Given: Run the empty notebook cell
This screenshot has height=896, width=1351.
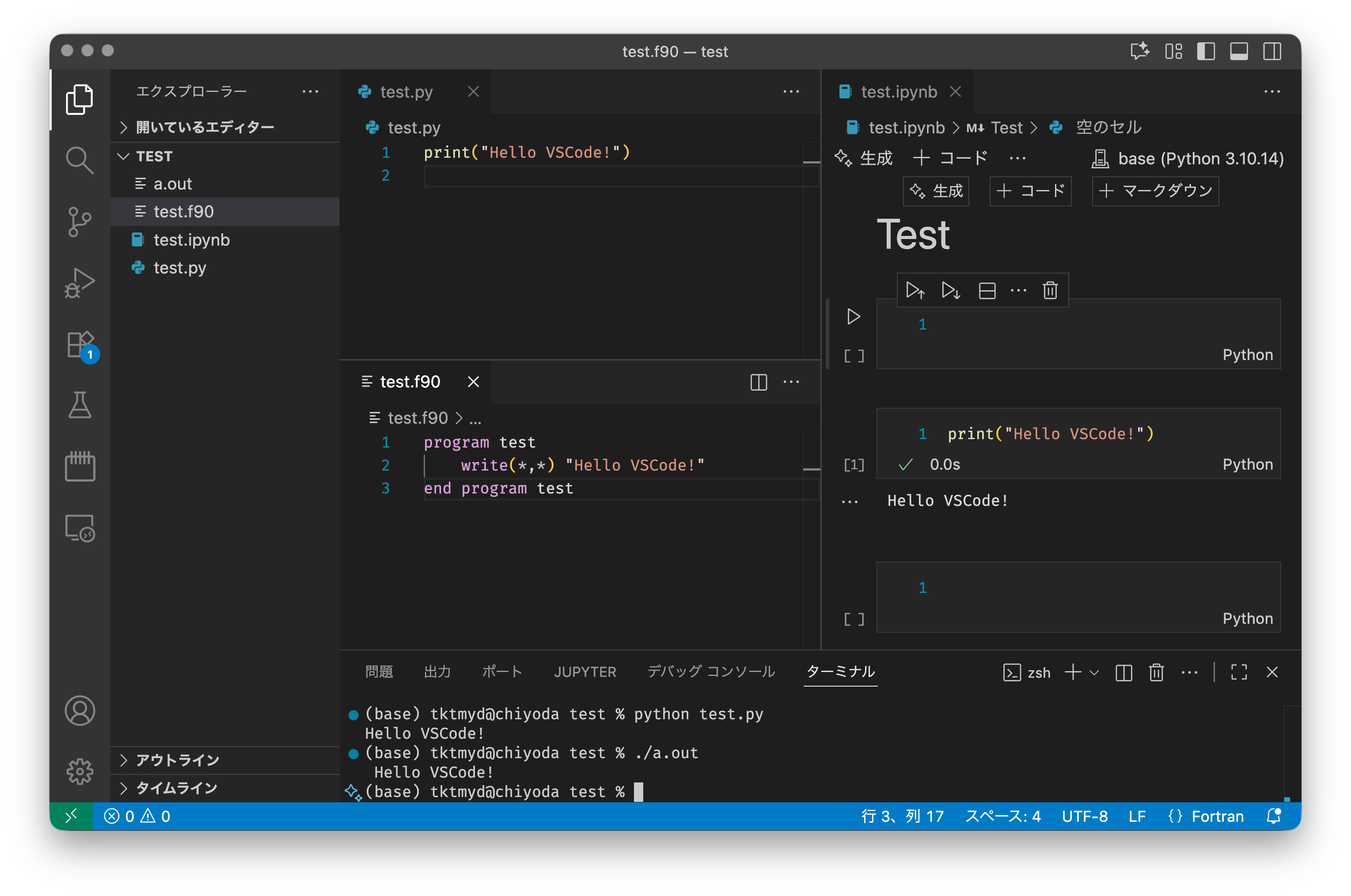Looking at the screenshot, I should (x=853, y=317).
